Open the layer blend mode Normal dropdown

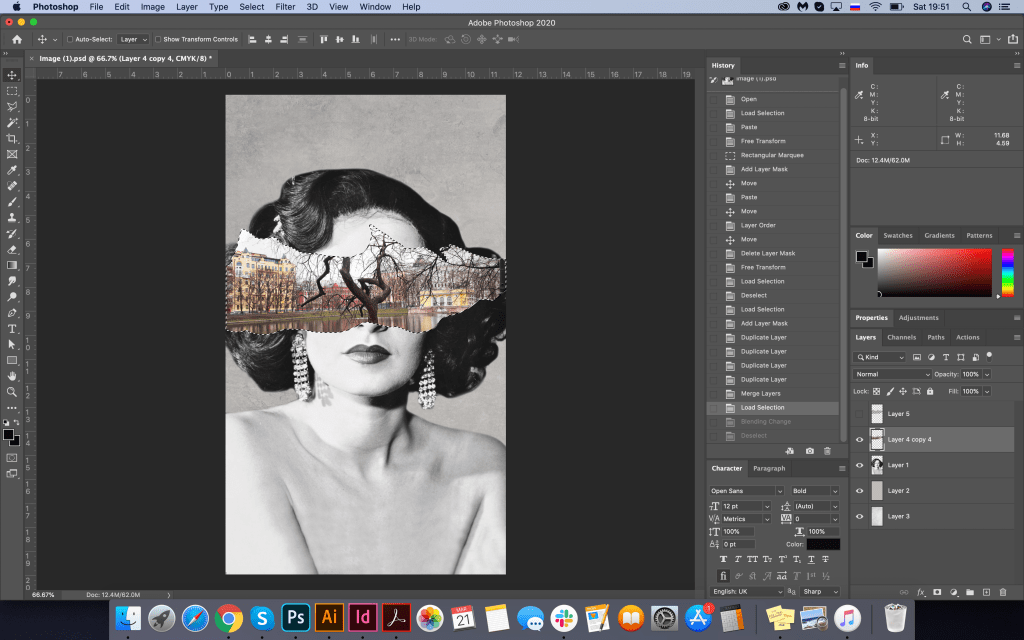892,374
